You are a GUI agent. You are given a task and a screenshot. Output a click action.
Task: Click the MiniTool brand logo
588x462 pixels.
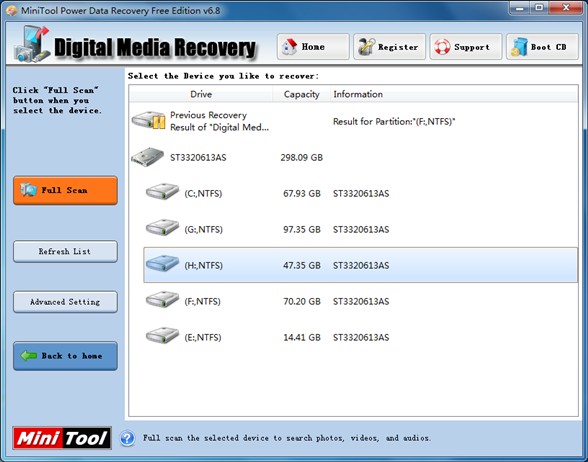tap(62, 438)
